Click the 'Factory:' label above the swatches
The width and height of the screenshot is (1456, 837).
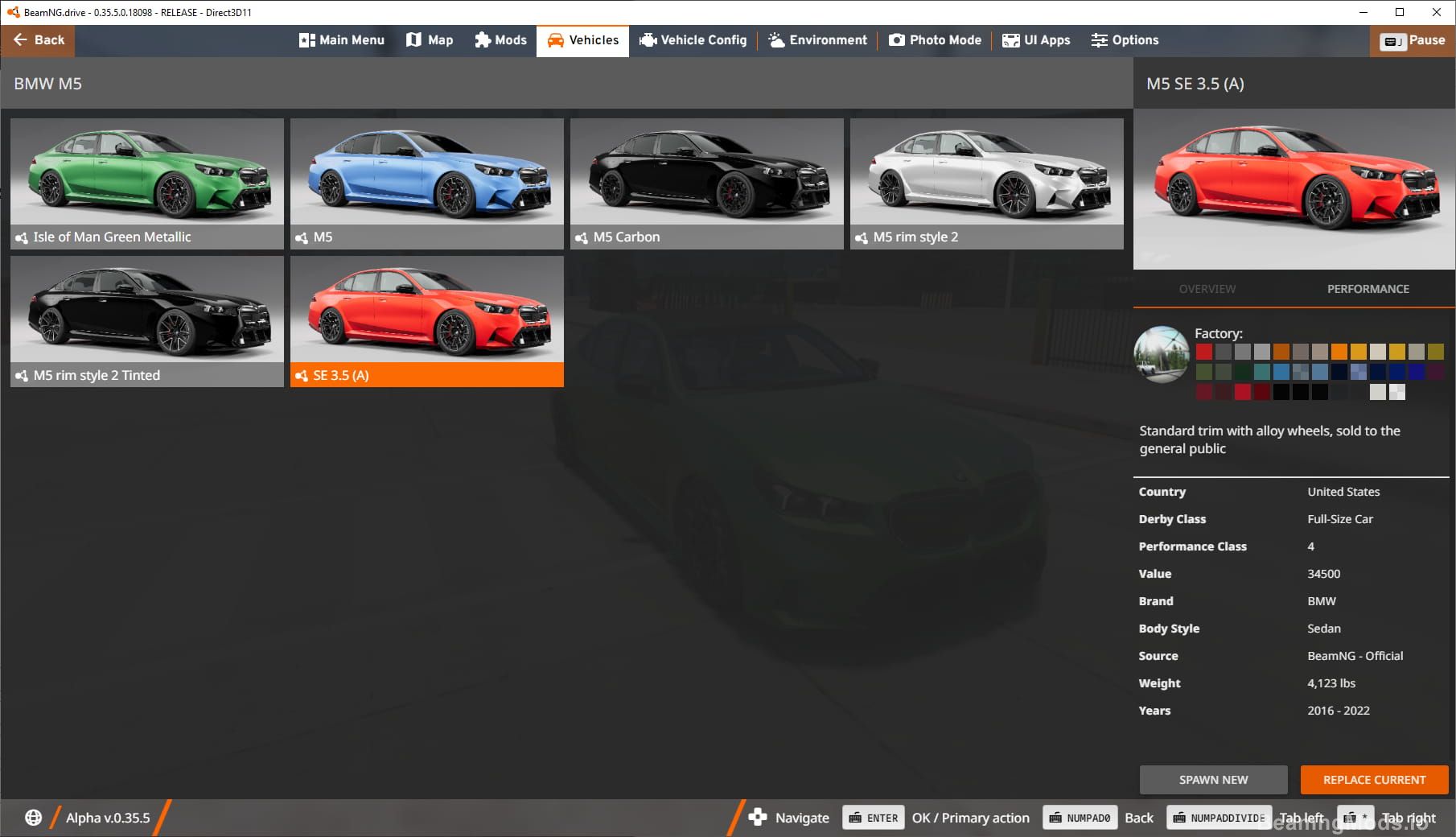pyautogui.click(x=1218, y=333)
